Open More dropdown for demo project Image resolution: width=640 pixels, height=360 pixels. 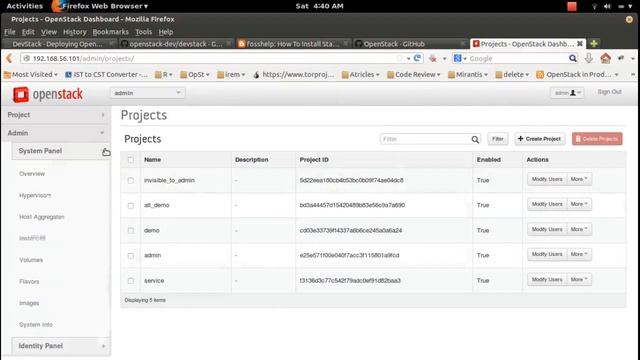click(579, 229)
